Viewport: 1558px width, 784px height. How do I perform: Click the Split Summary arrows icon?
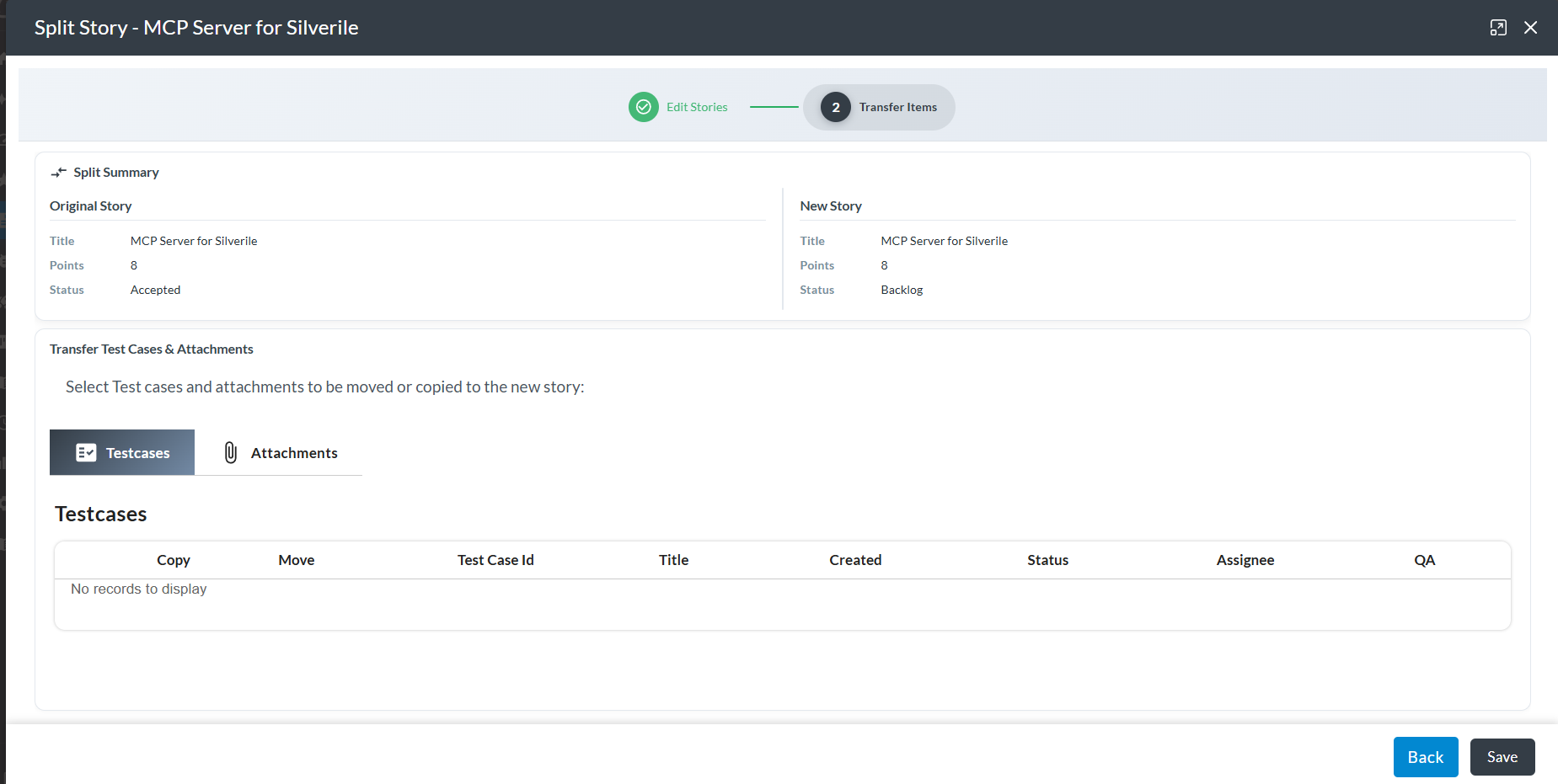[59, 173]
